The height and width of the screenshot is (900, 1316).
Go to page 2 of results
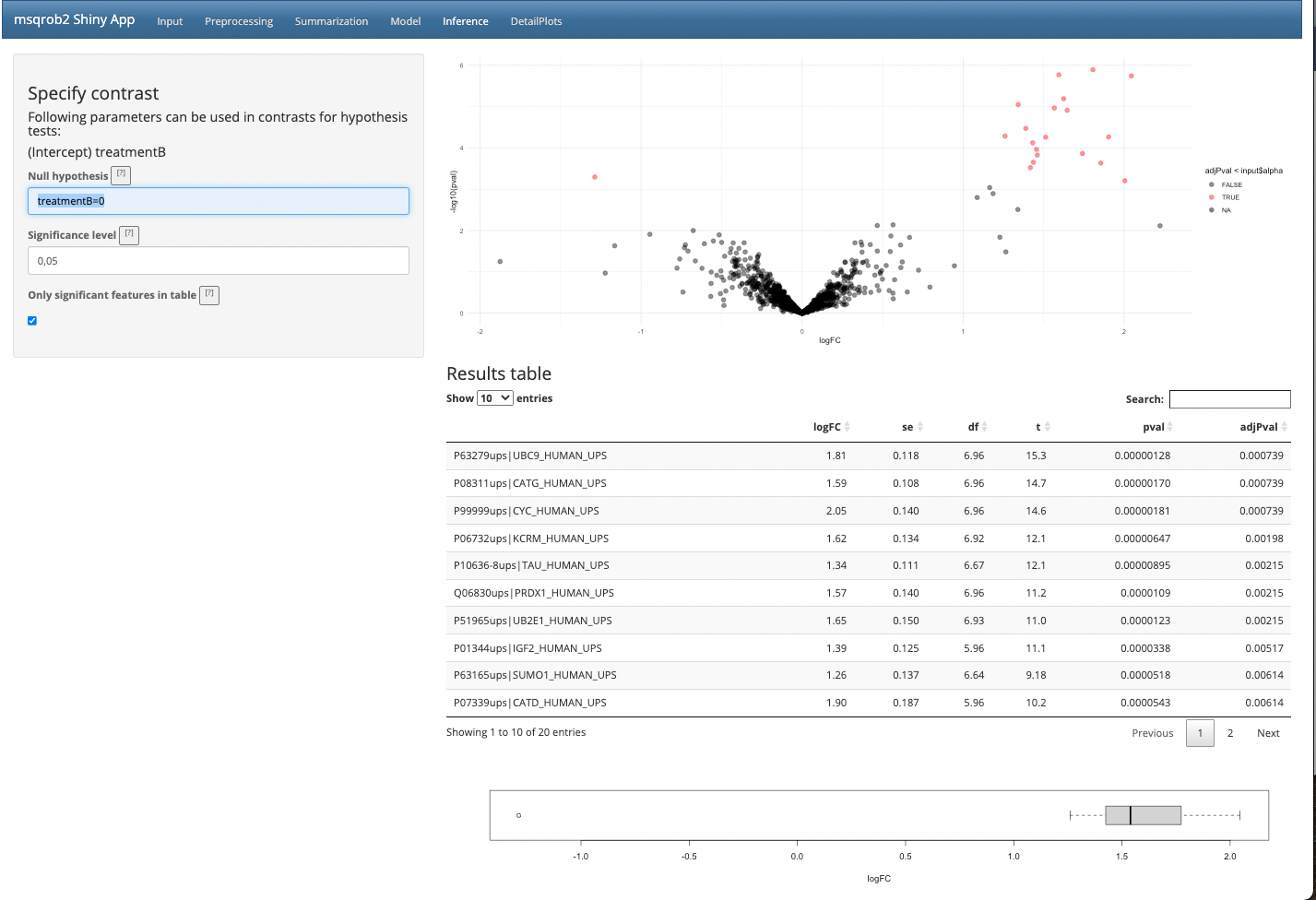(x=1229, y=733)
